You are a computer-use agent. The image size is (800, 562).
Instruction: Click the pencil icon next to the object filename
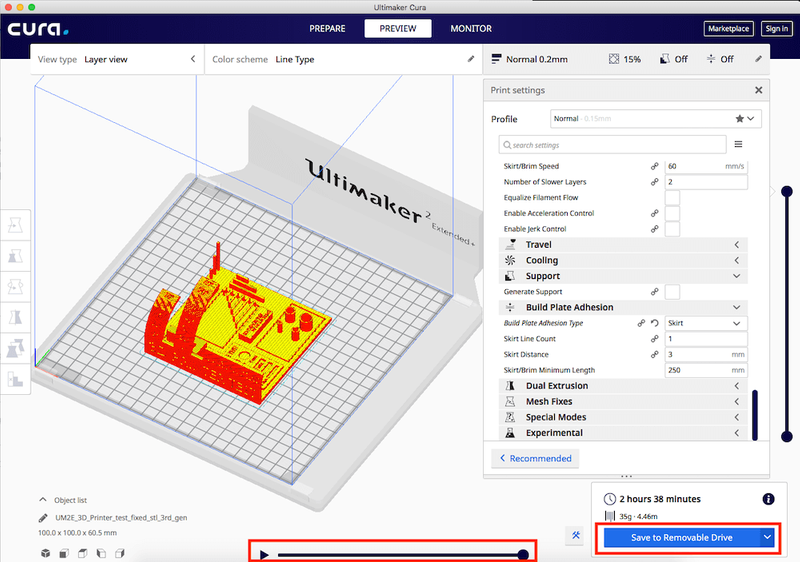pos(43,518)
